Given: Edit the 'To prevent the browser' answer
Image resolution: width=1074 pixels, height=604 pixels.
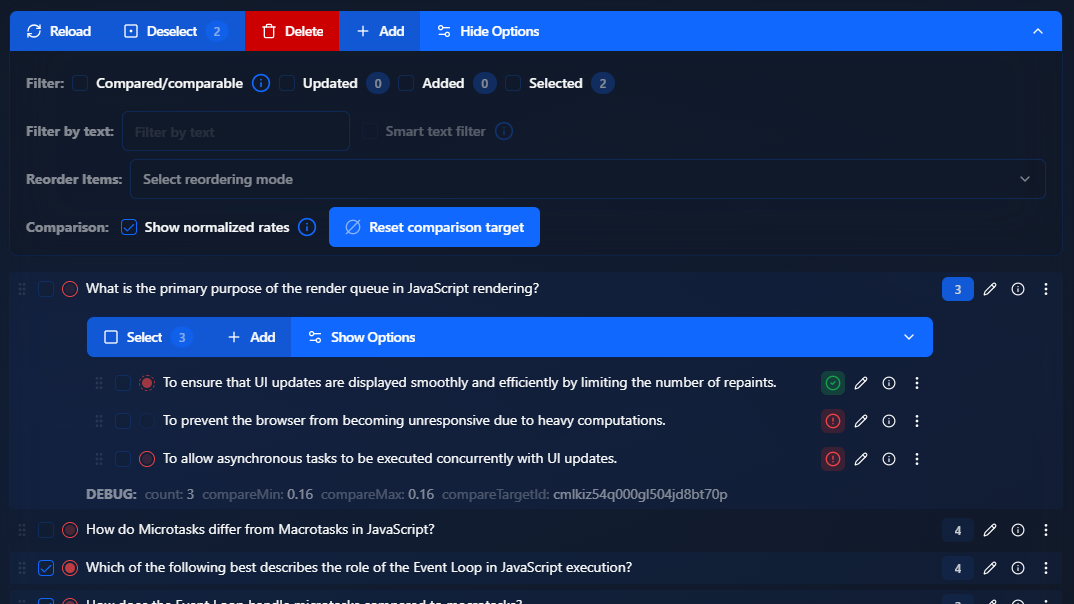Looking at the screenshot, I should (861, 421).
